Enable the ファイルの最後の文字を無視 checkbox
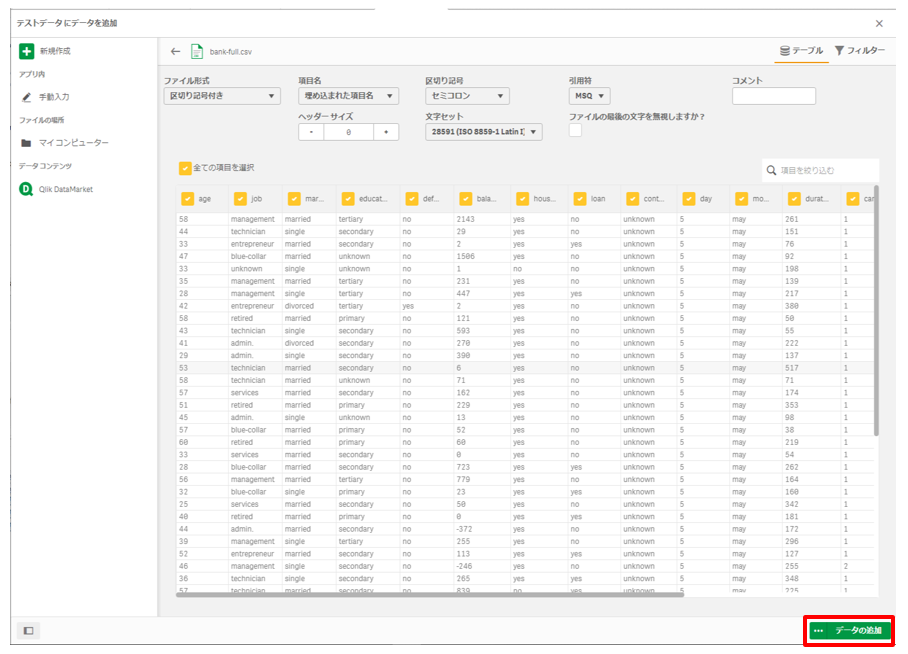 [x=576, y=133]
